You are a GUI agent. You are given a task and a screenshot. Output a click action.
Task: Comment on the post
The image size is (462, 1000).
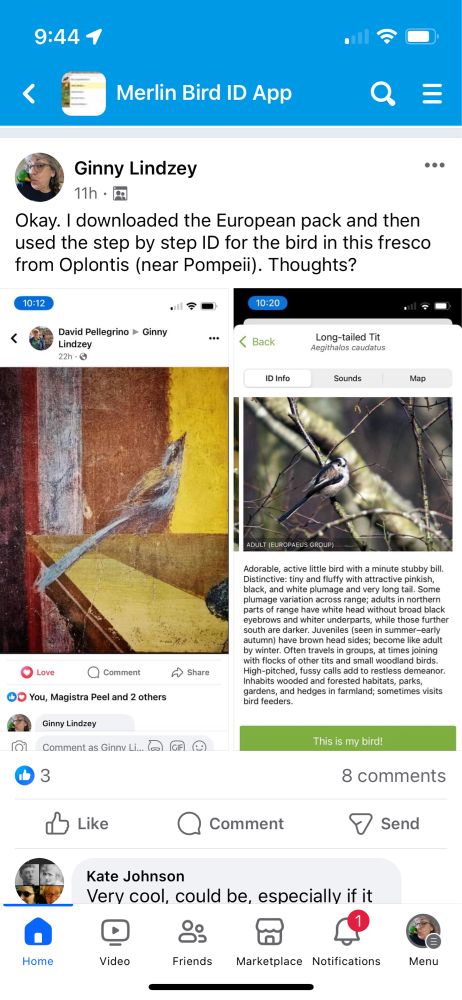[230, 823]
